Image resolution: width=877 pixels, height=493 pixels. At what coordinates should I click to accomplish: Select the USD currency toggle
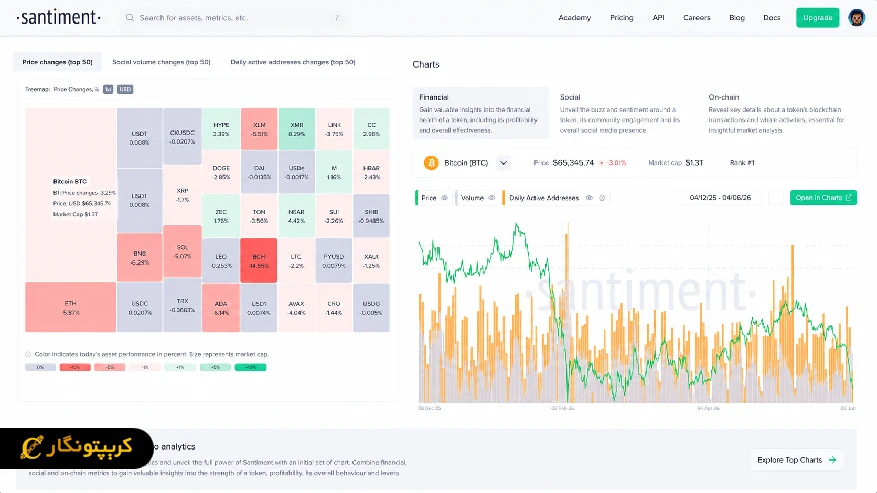pos(125,89)
